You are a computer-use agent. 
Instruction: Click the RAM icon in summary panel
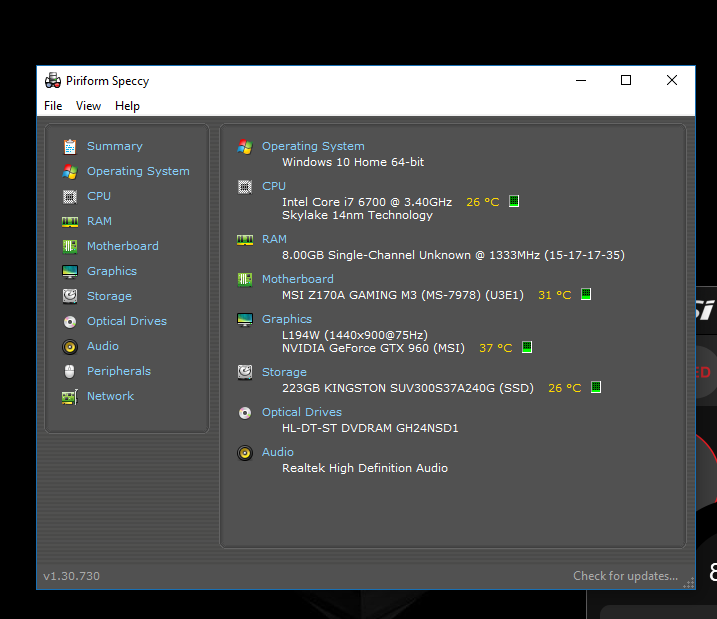[245, 240]
